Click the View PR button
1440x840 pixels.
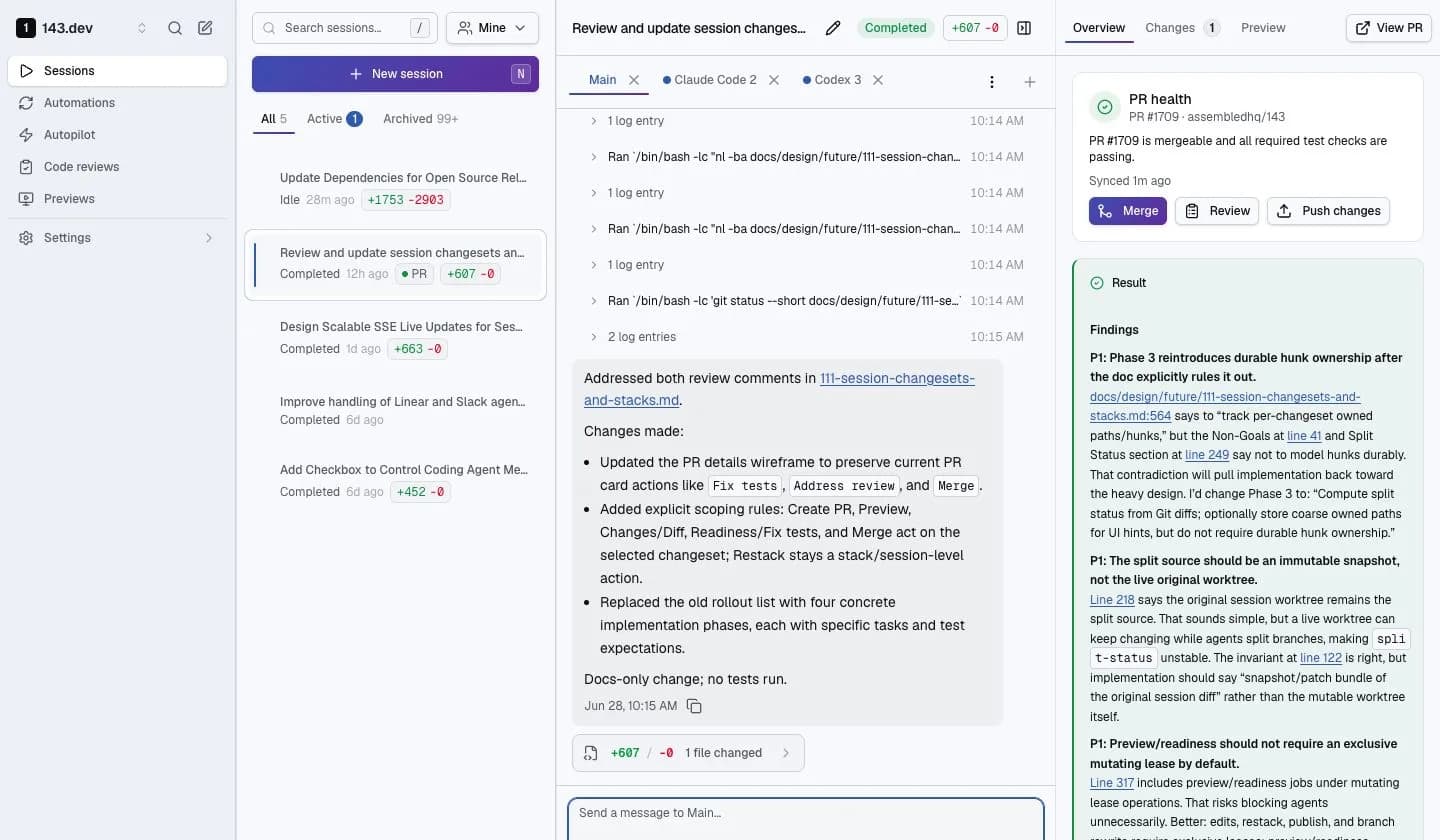point(1389,28)
